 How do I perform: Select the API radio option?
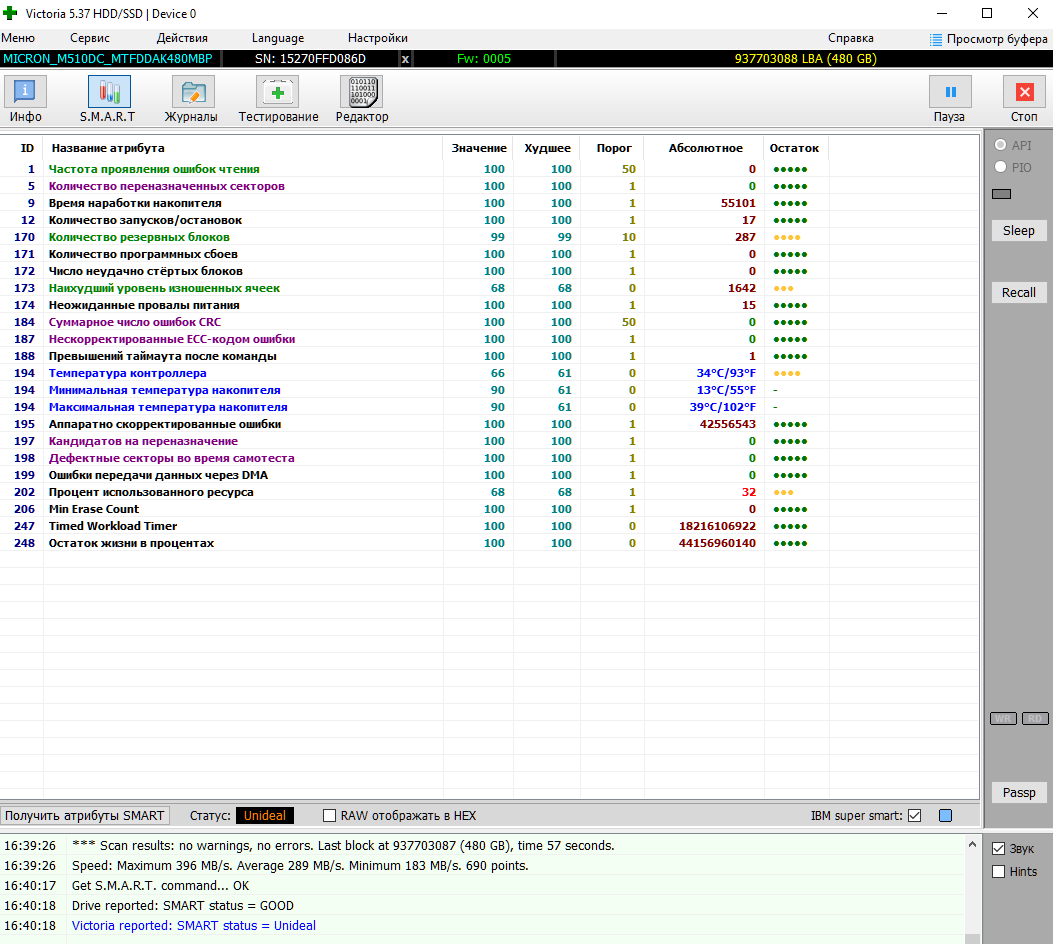click(1001, 145)
